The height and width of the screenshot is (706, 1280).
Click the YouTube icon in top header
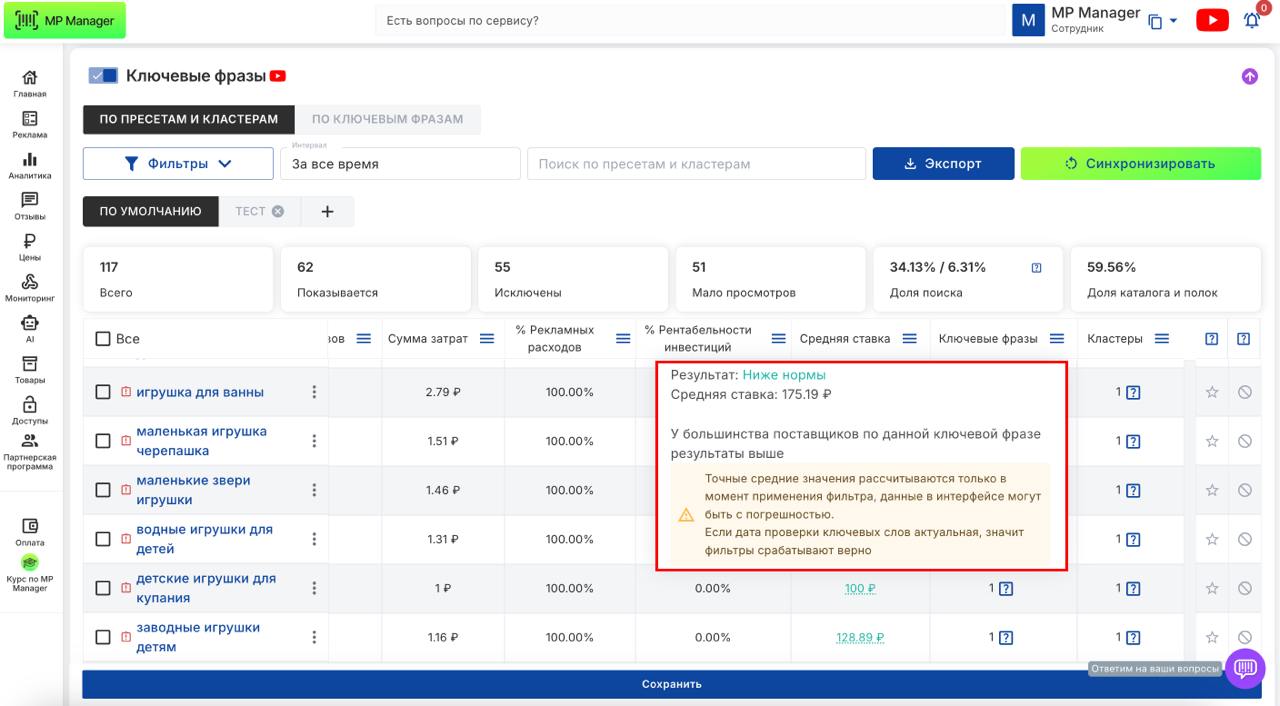click(1212, 20)
